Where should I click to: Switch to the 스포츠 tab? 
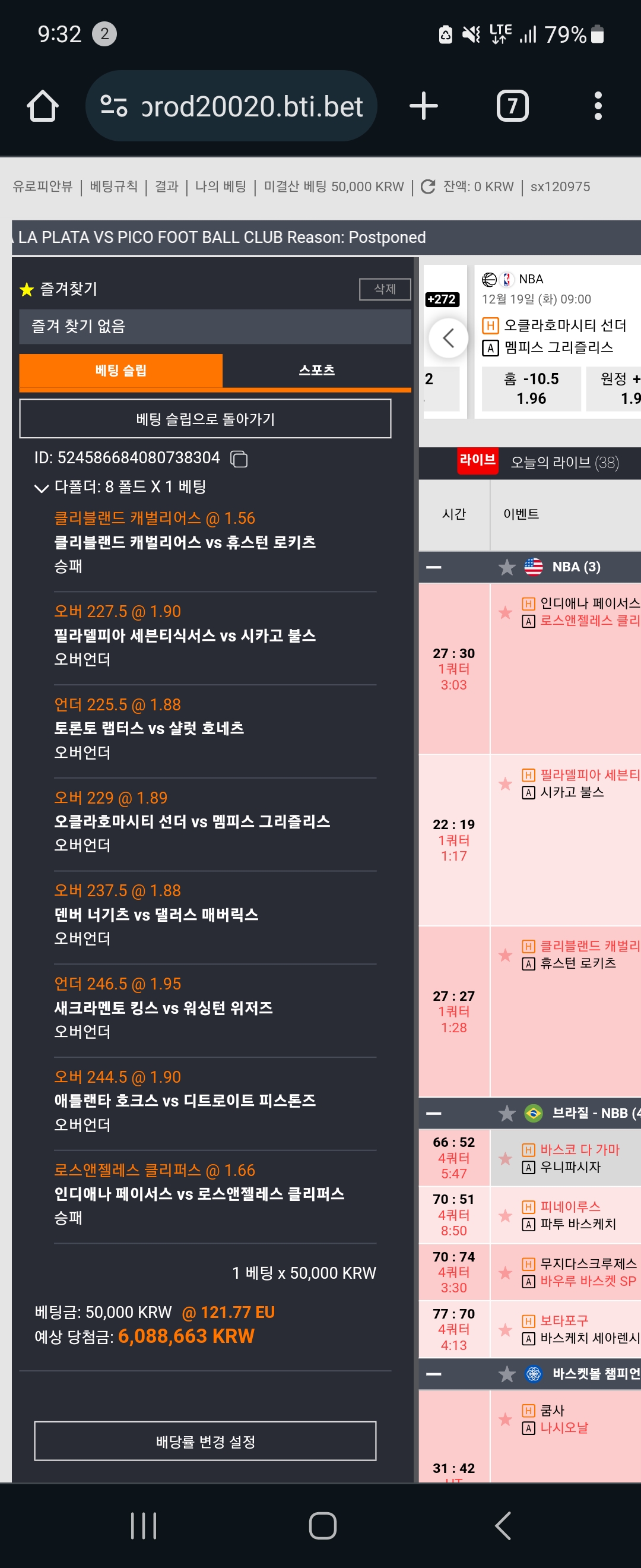point(317,370)
